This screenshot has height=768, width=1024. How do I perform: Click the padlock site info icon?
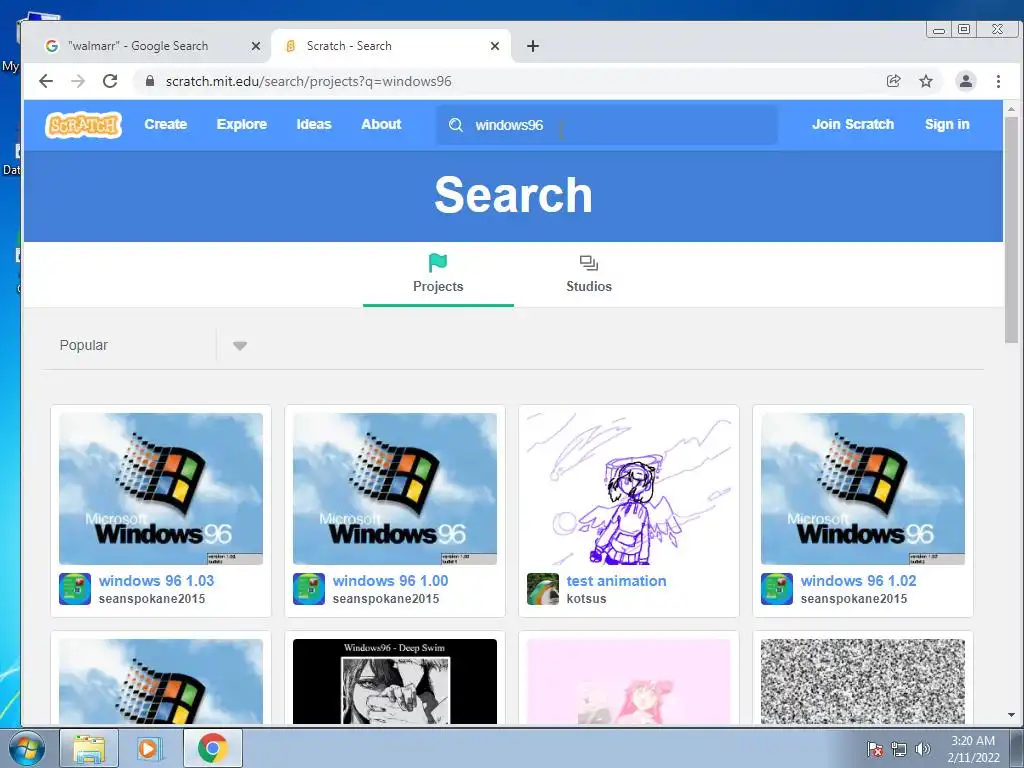pos(150,81)
